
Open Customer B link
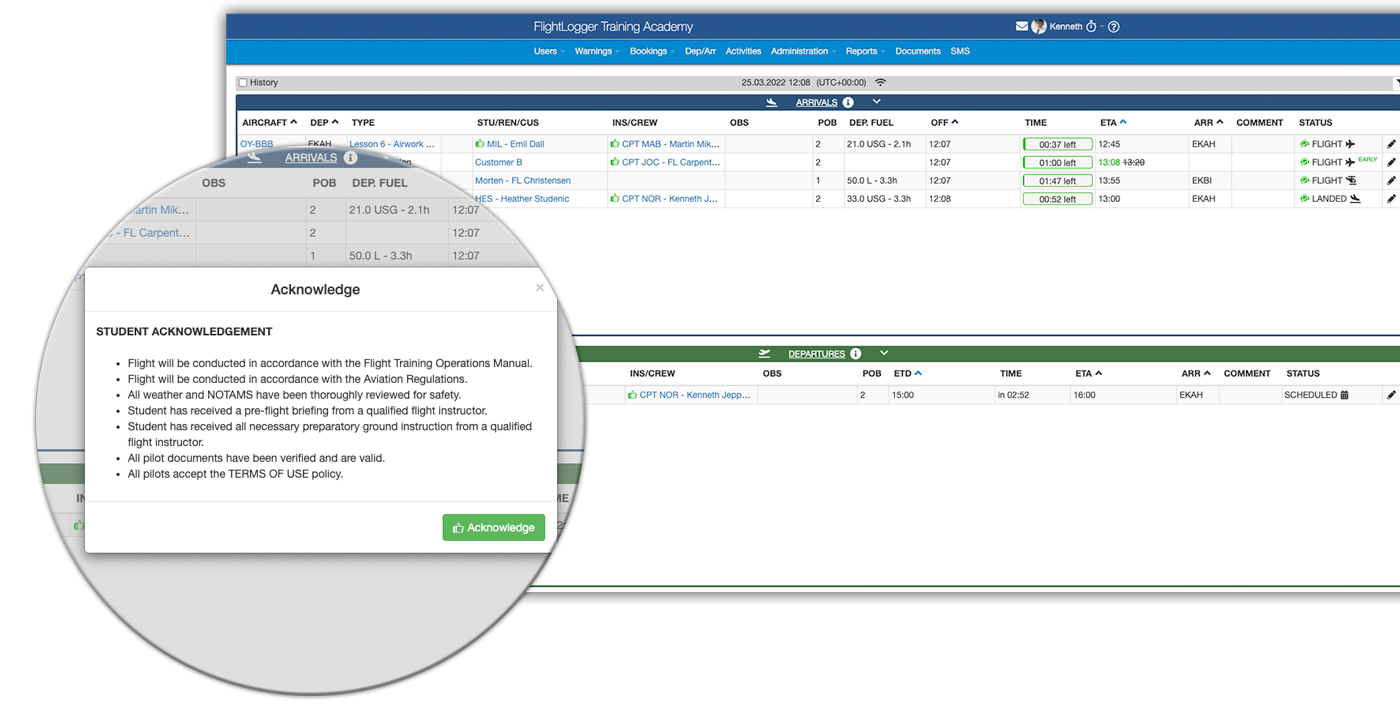pos(498,162)
